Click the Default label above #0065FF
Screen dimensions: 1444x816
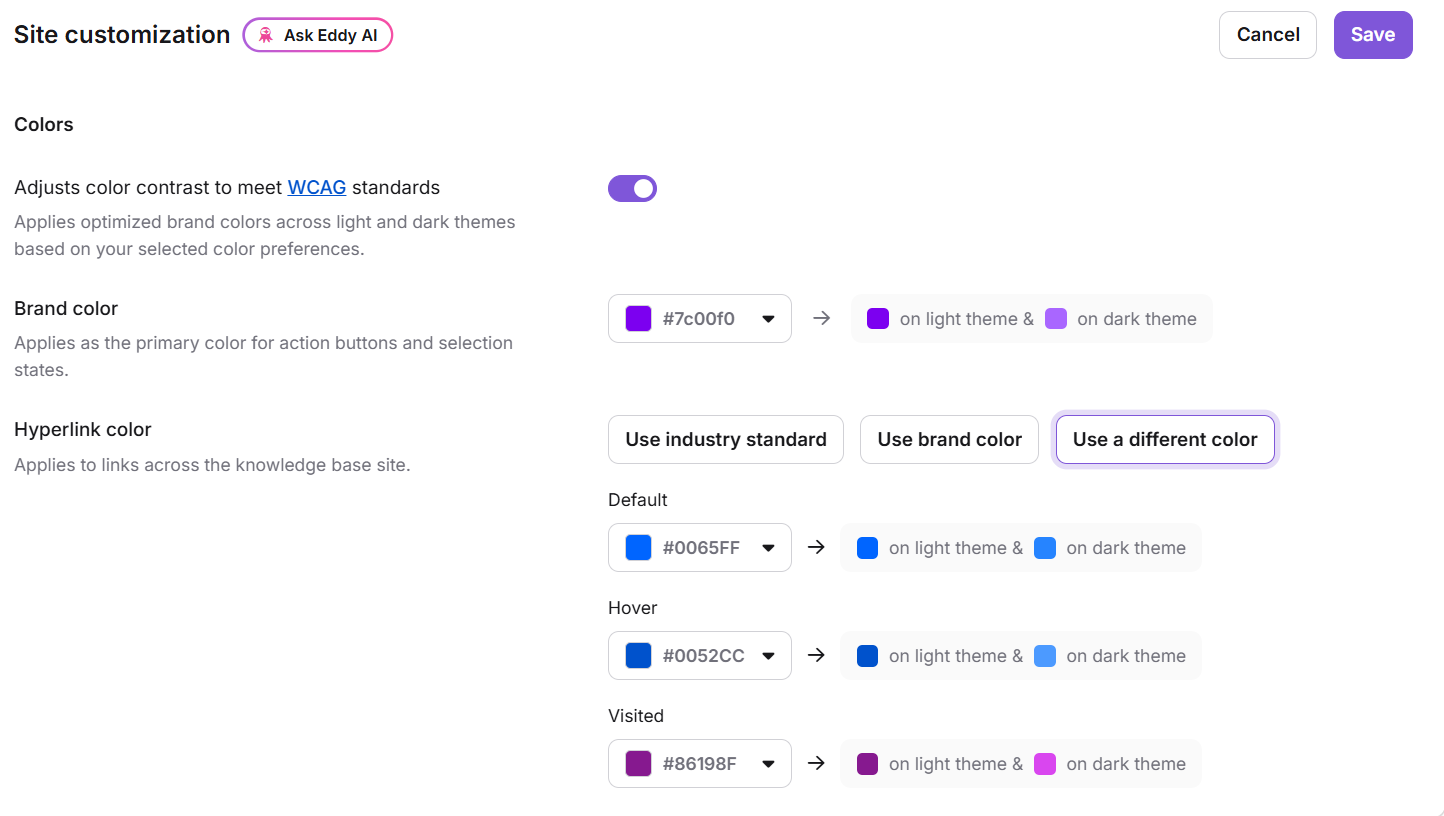click(638, 500)
